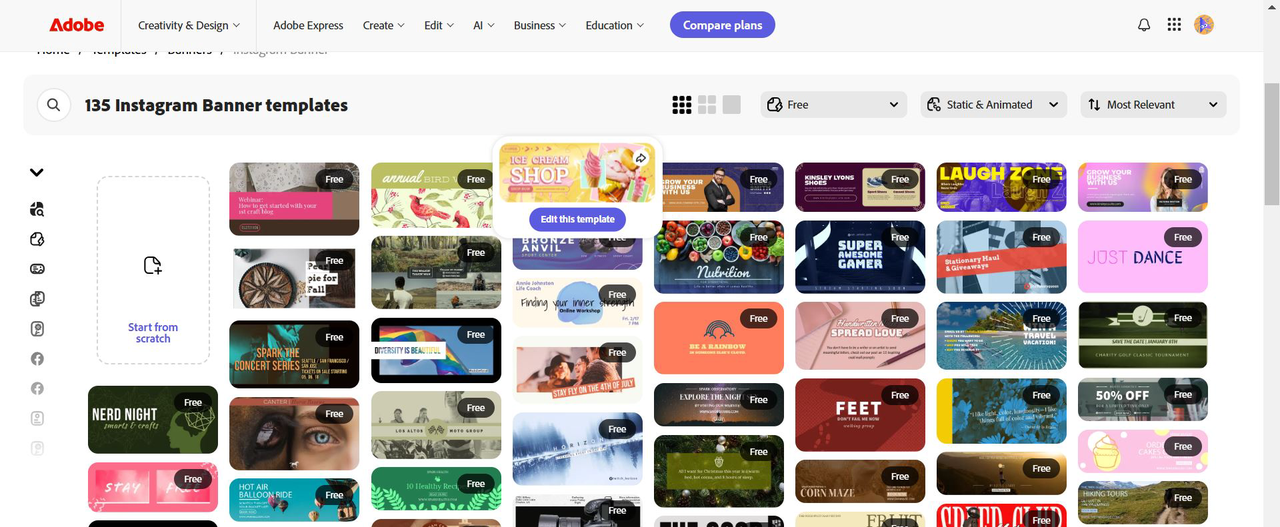Open the Laugh Zone template
Screen dimensions: 1280x527
click(x=1002, y=187)
